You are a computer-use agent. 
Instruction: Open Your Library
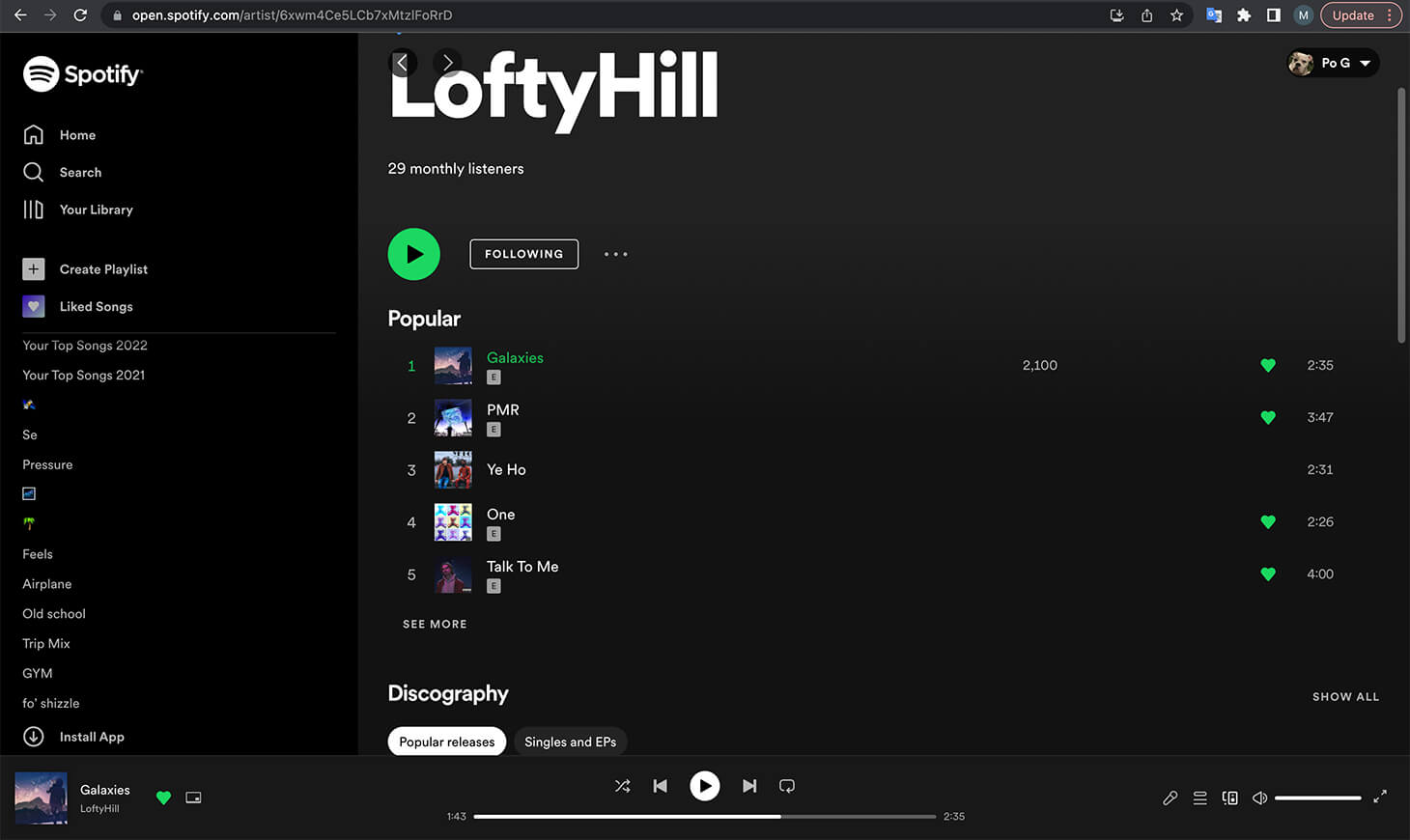pyautogui.click(x=97, y=210)
